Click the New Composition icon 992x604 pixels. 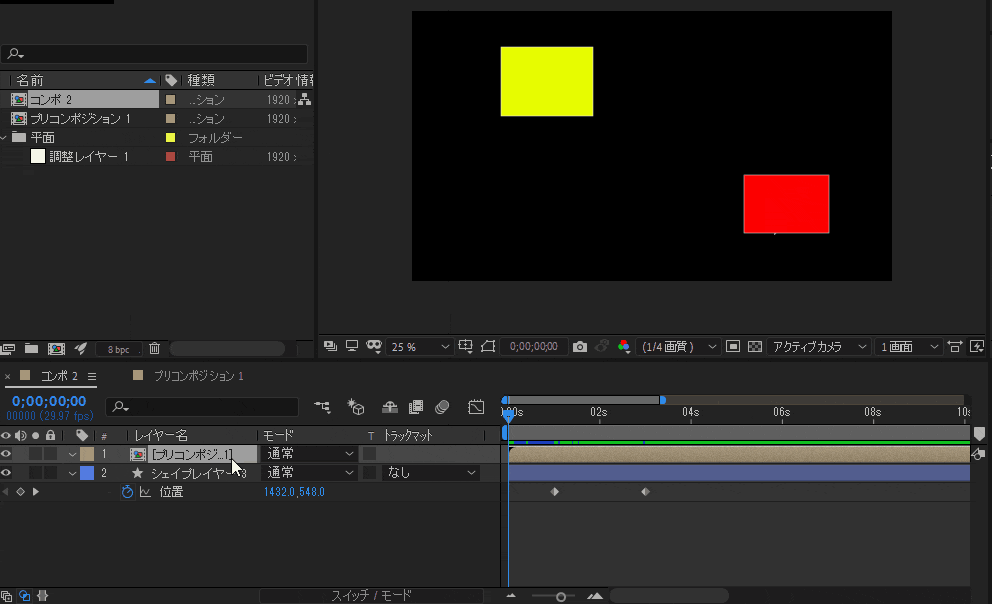click(x=56, y=348)
